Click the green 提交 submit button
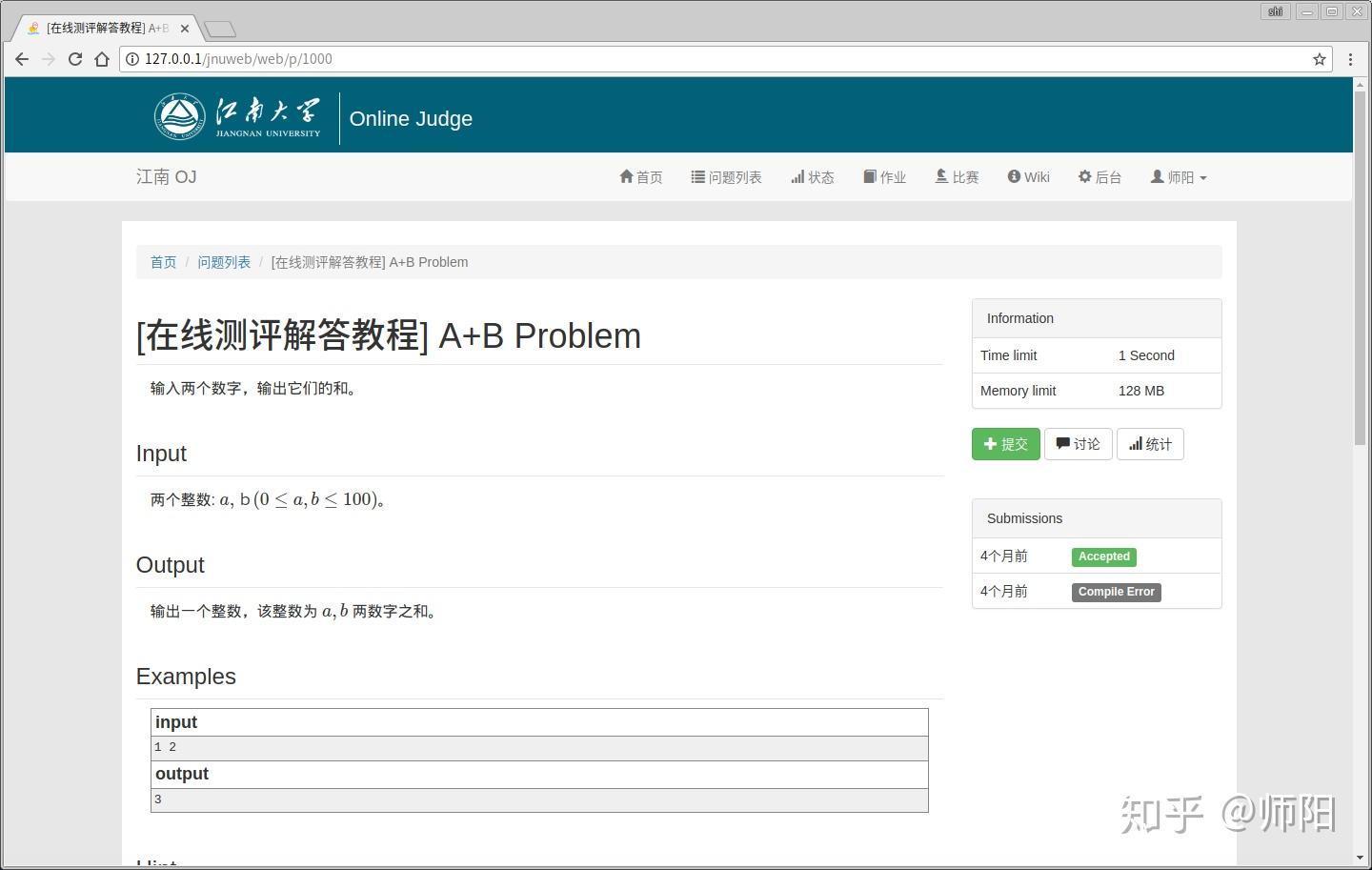Viewport: 1372px width, 870px height. (1006, 444)
